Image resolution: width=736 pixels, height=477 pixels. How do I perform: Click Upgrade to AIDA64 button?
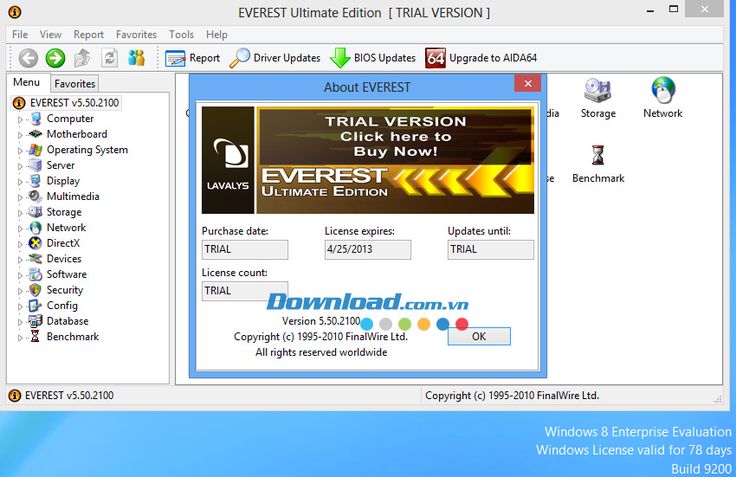tap(481, 58)
